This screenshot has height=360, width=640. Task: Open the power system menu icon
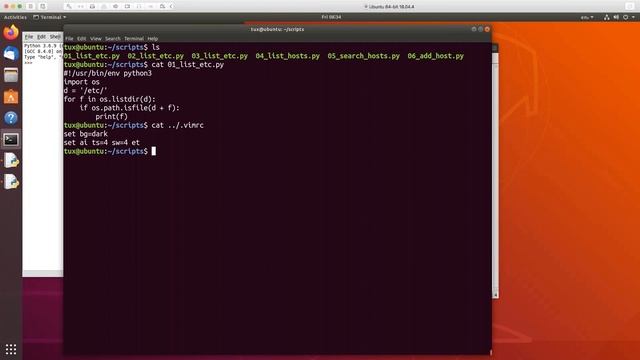point(625,17)
